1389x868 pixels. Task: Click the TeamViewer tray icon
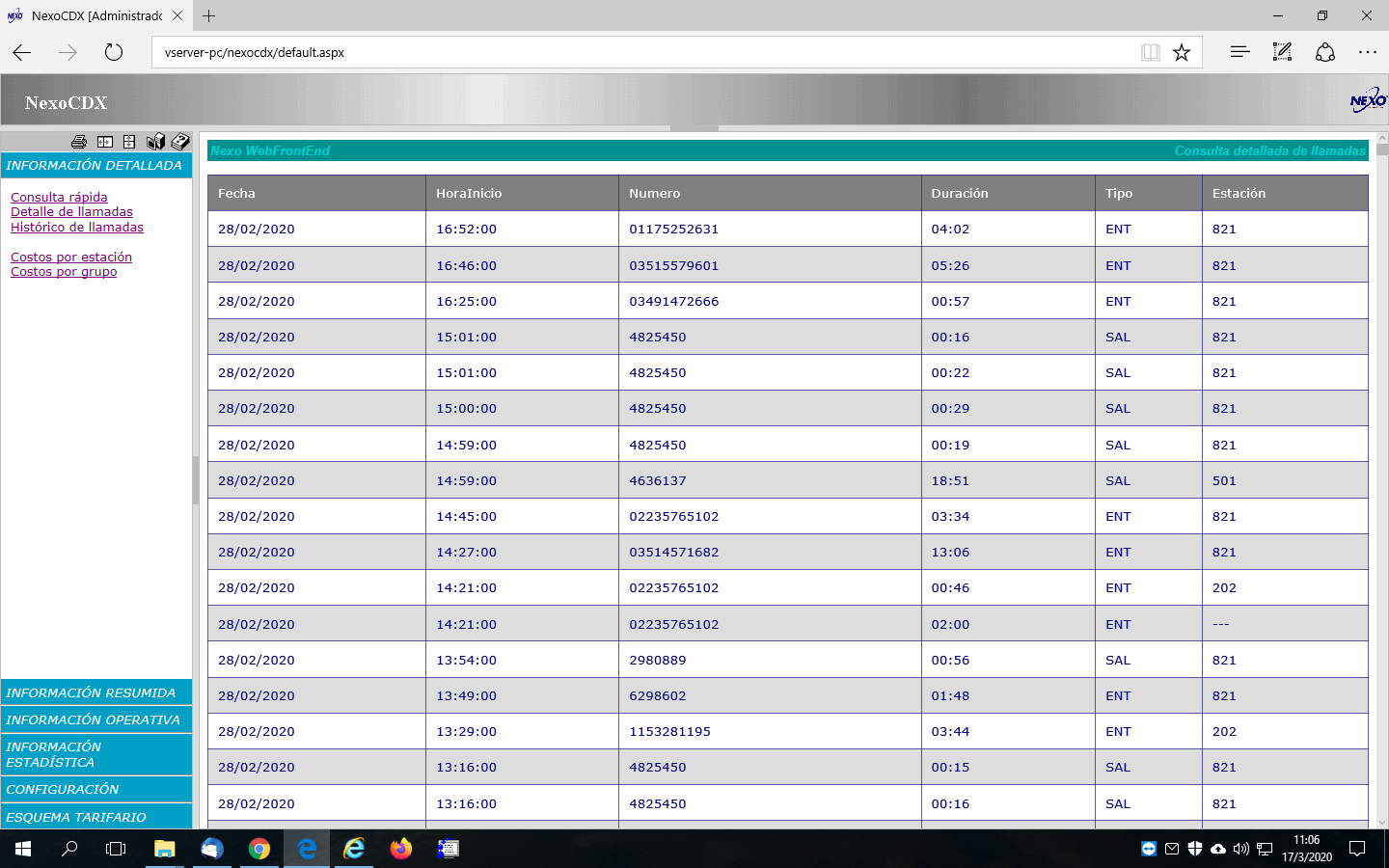click(1148, 849)
